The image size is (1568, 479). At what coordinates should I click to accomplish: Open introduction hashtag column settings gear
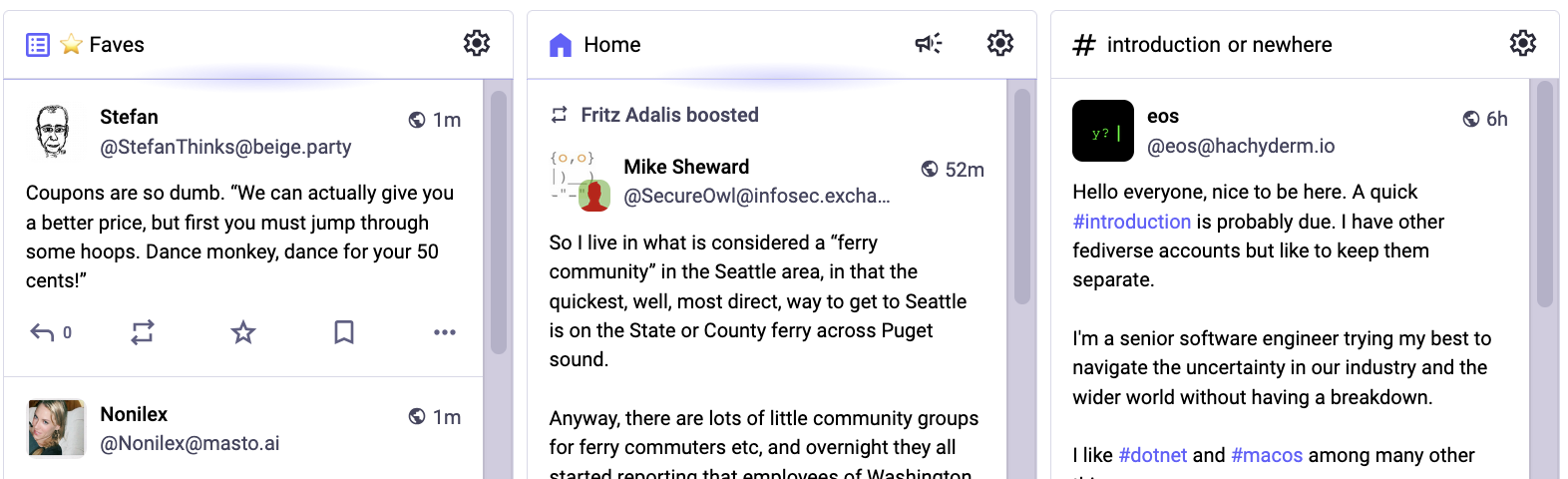(x=1522, y=43)
